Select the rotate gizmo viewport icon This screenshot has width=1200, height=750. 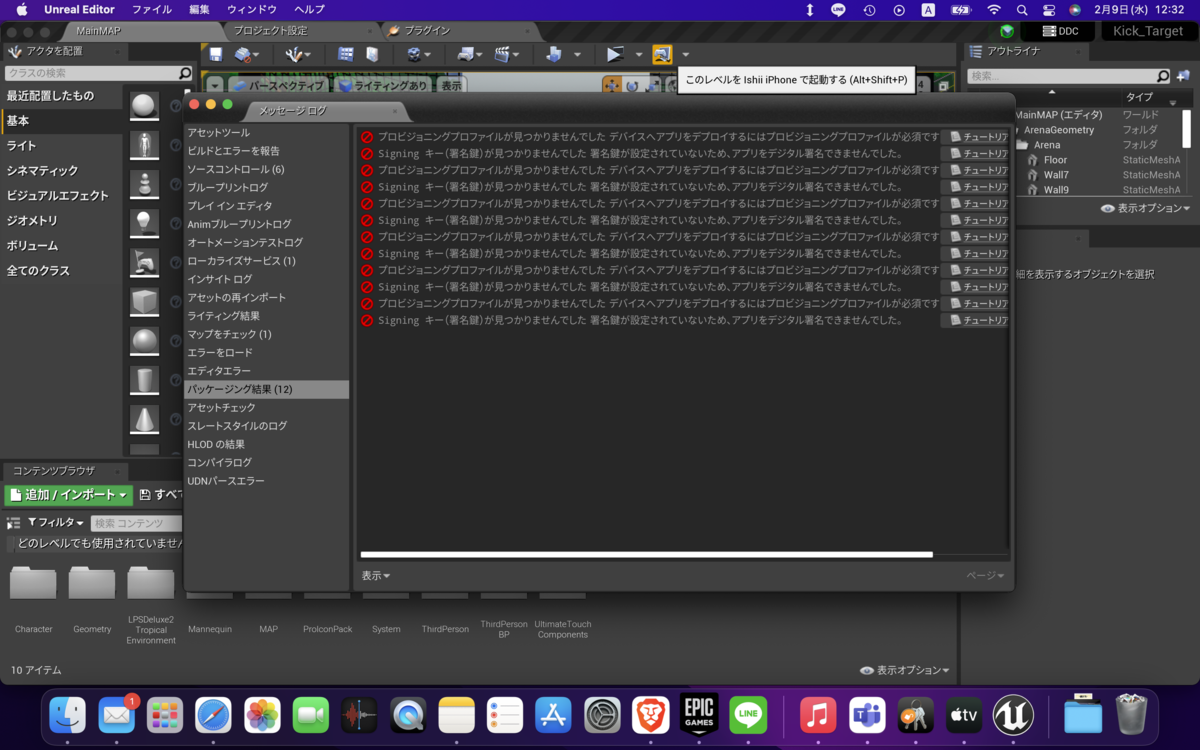click(x=632, y=86)
